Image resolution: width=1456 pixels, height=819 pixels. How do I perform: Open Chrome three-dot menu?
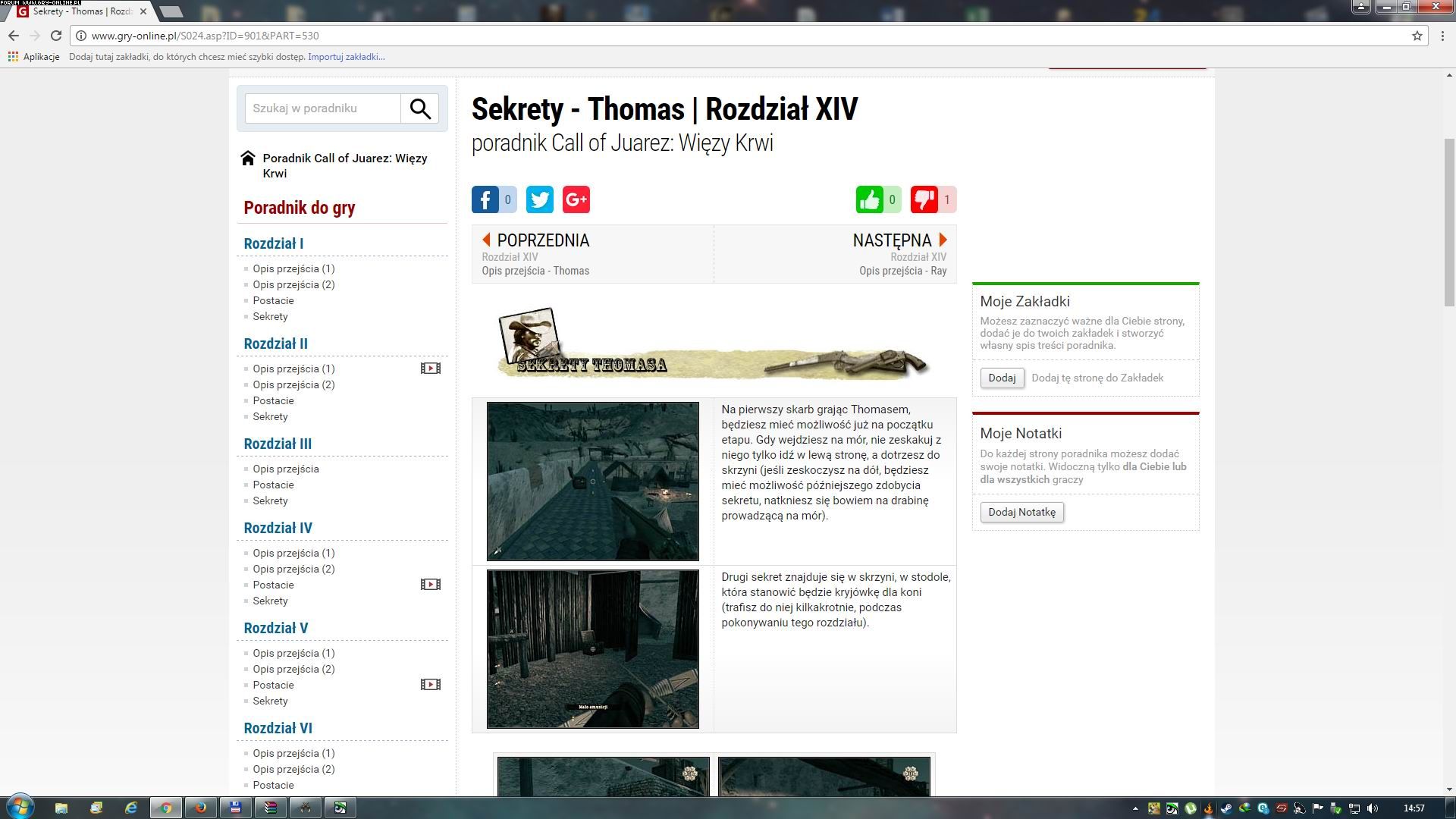[x=1442, y=36]
